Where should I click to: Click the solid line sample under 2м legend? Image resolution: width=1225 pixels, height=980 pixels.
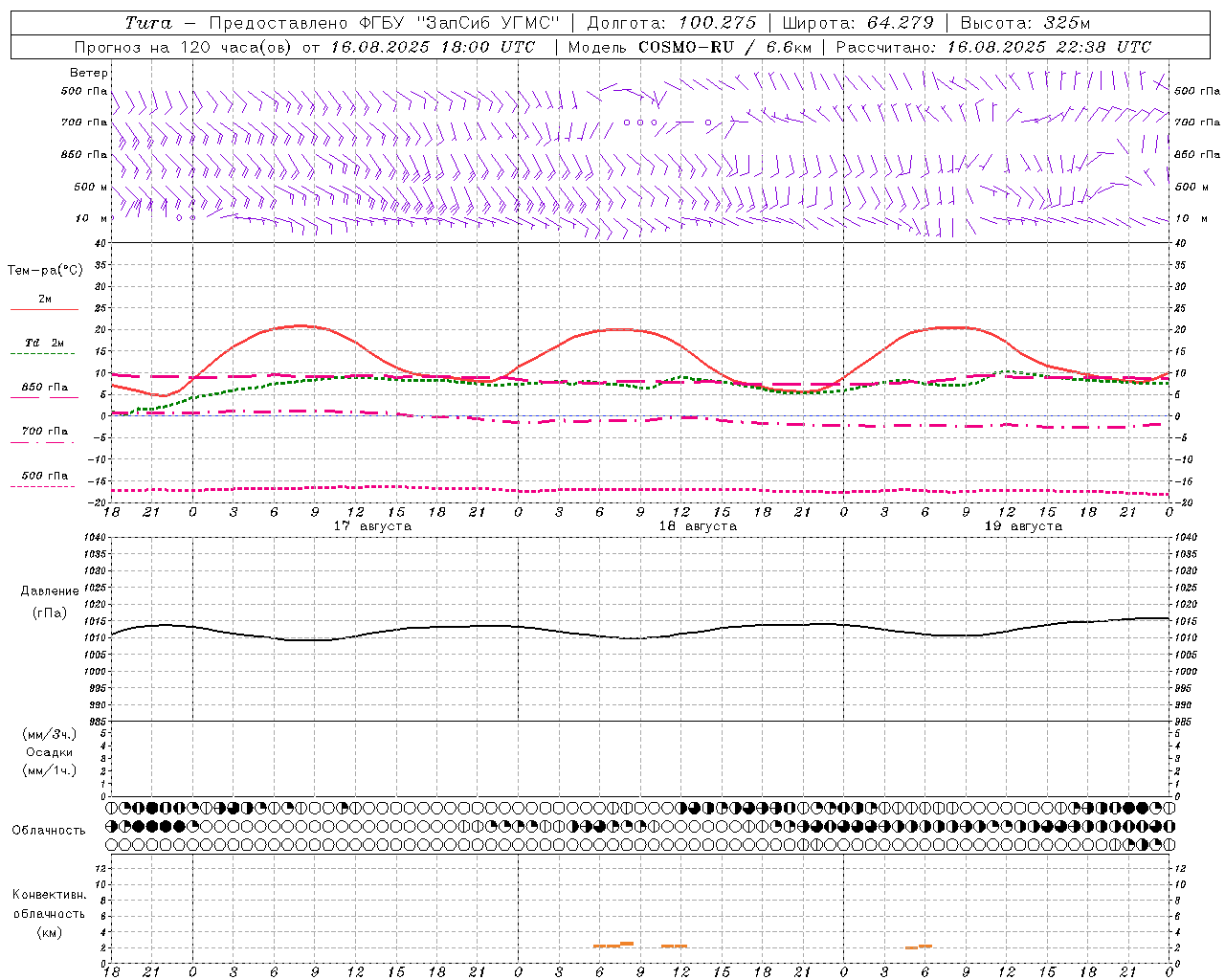coord(44,309)
